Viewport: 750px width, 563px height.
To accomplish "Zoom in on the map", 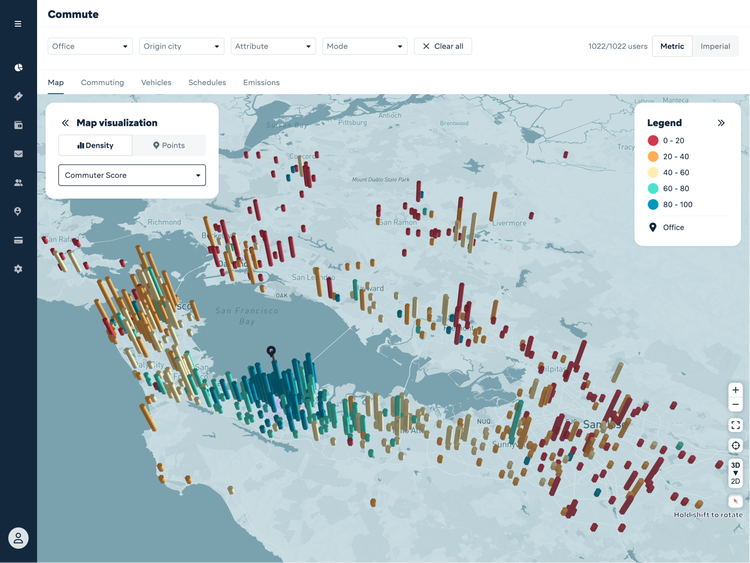I will coord(736,390).
